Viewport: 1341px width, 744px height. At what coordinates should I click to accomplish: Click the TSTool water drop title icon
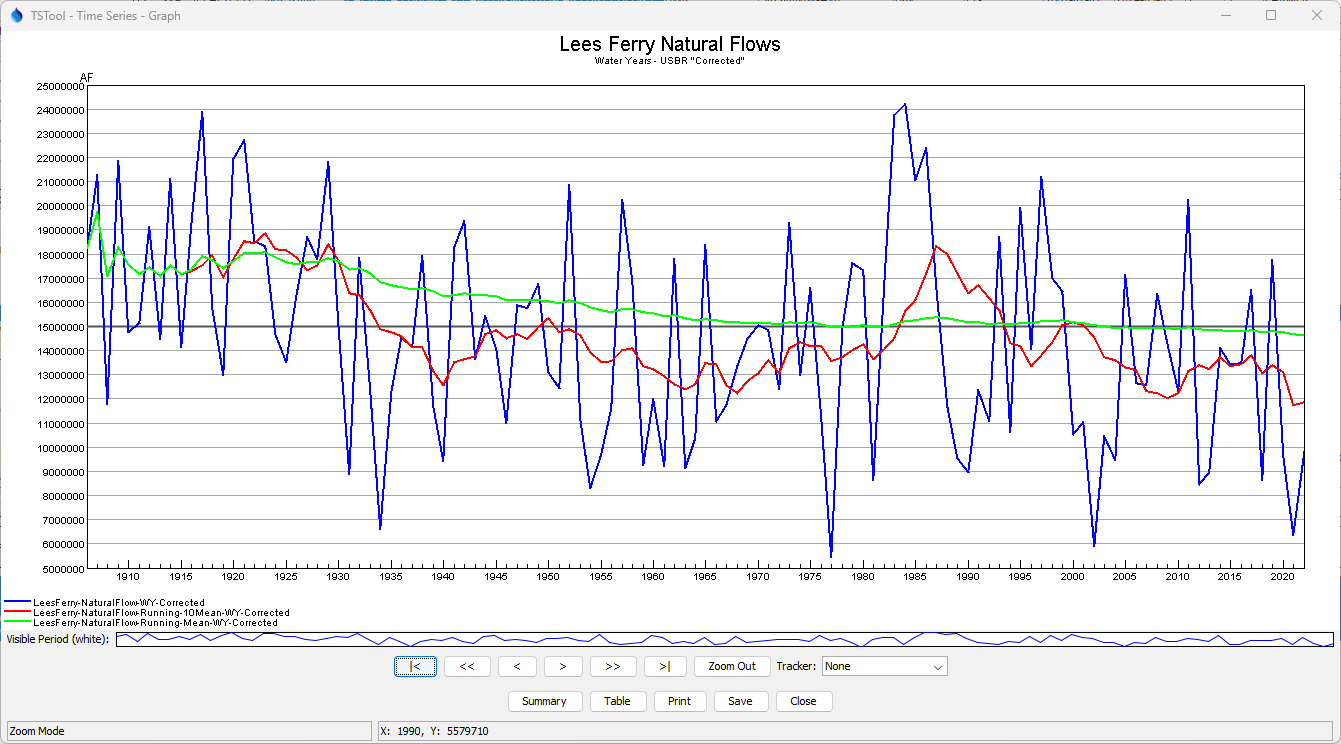(x=16, y=16)
